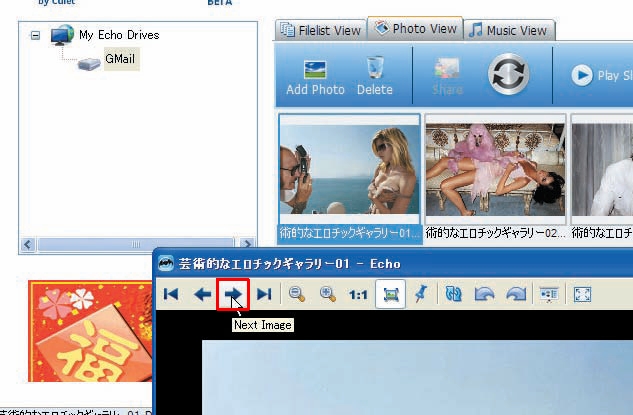Select My Echo Drives in the tree
Screen dimensions: 633x415
point(119,35)
